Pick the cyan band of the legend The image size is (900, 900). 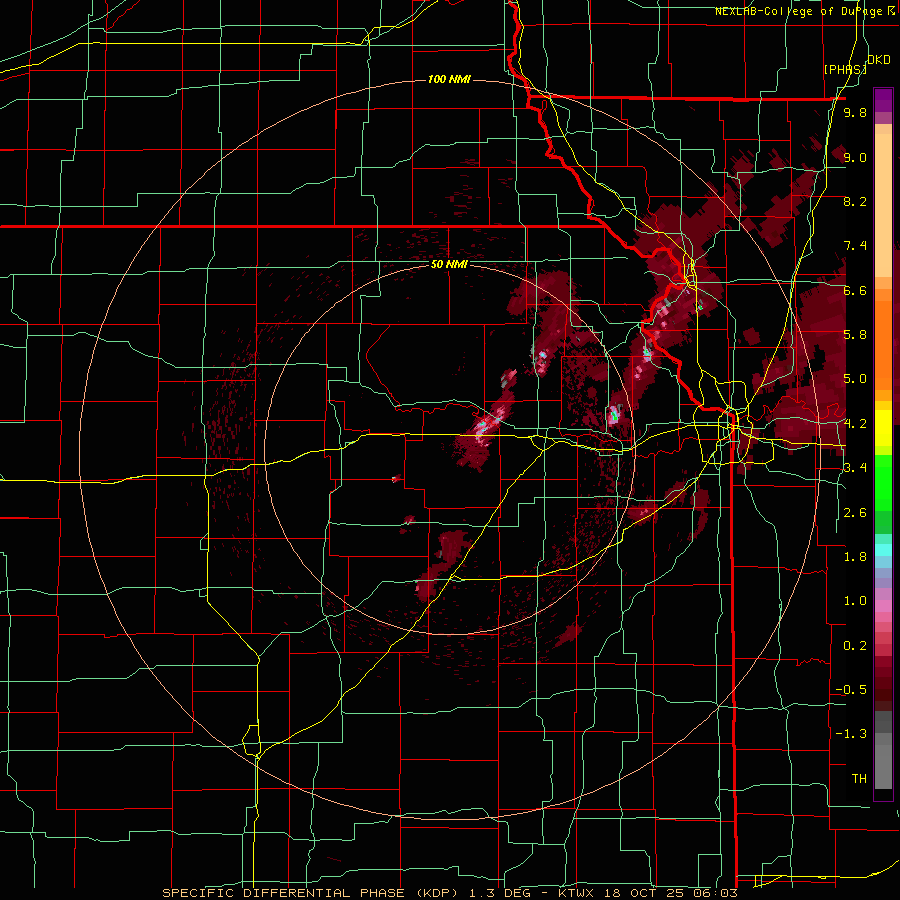(x=883, y=550)
